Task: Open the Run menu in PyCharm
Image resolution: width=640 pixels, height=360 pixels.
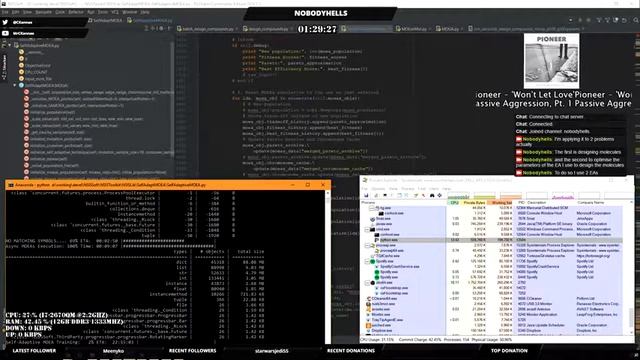Action: click(91, 12)
